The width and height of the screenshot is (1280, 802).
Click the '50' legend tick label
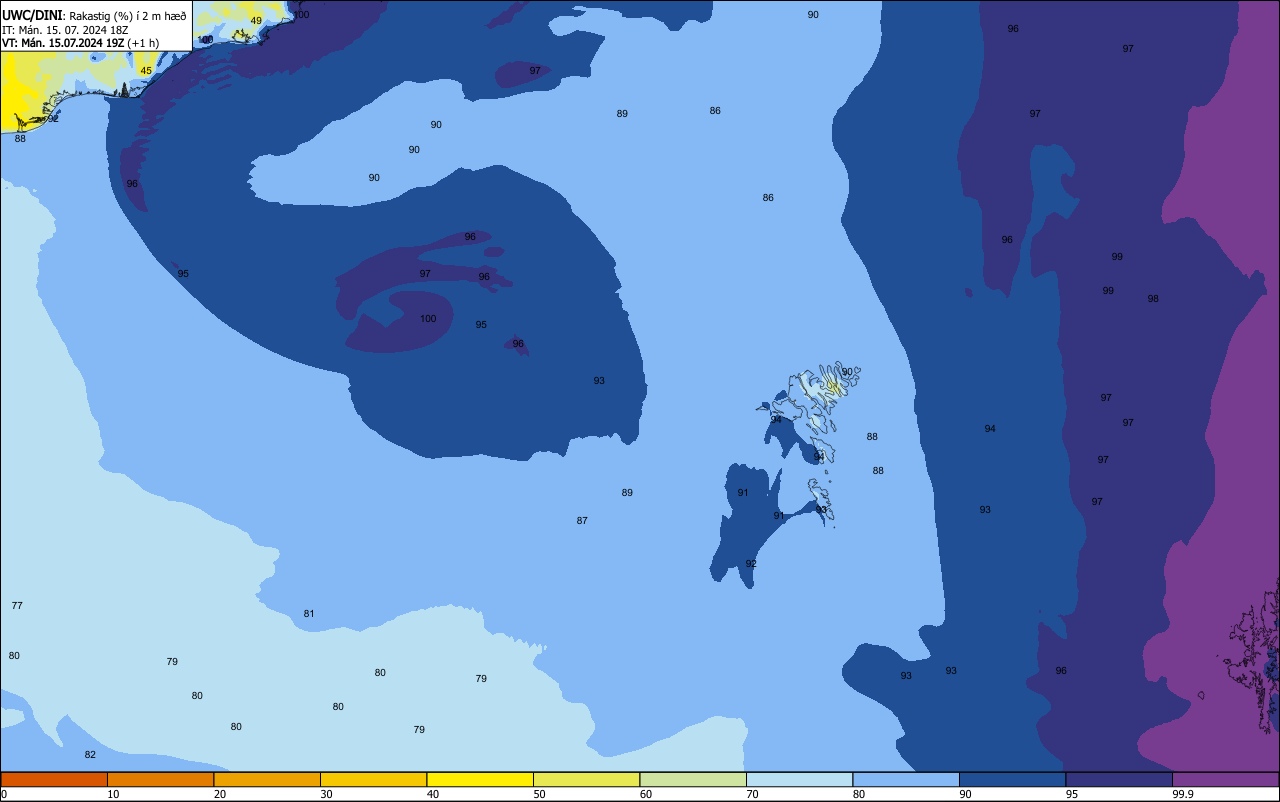point(539,794)
